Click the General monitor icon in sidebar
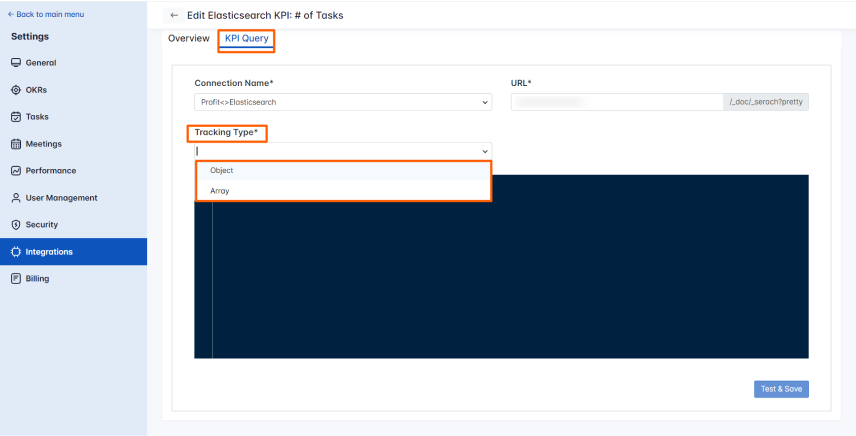The width and height of the screenshot is (856, 436). (16, 63)
